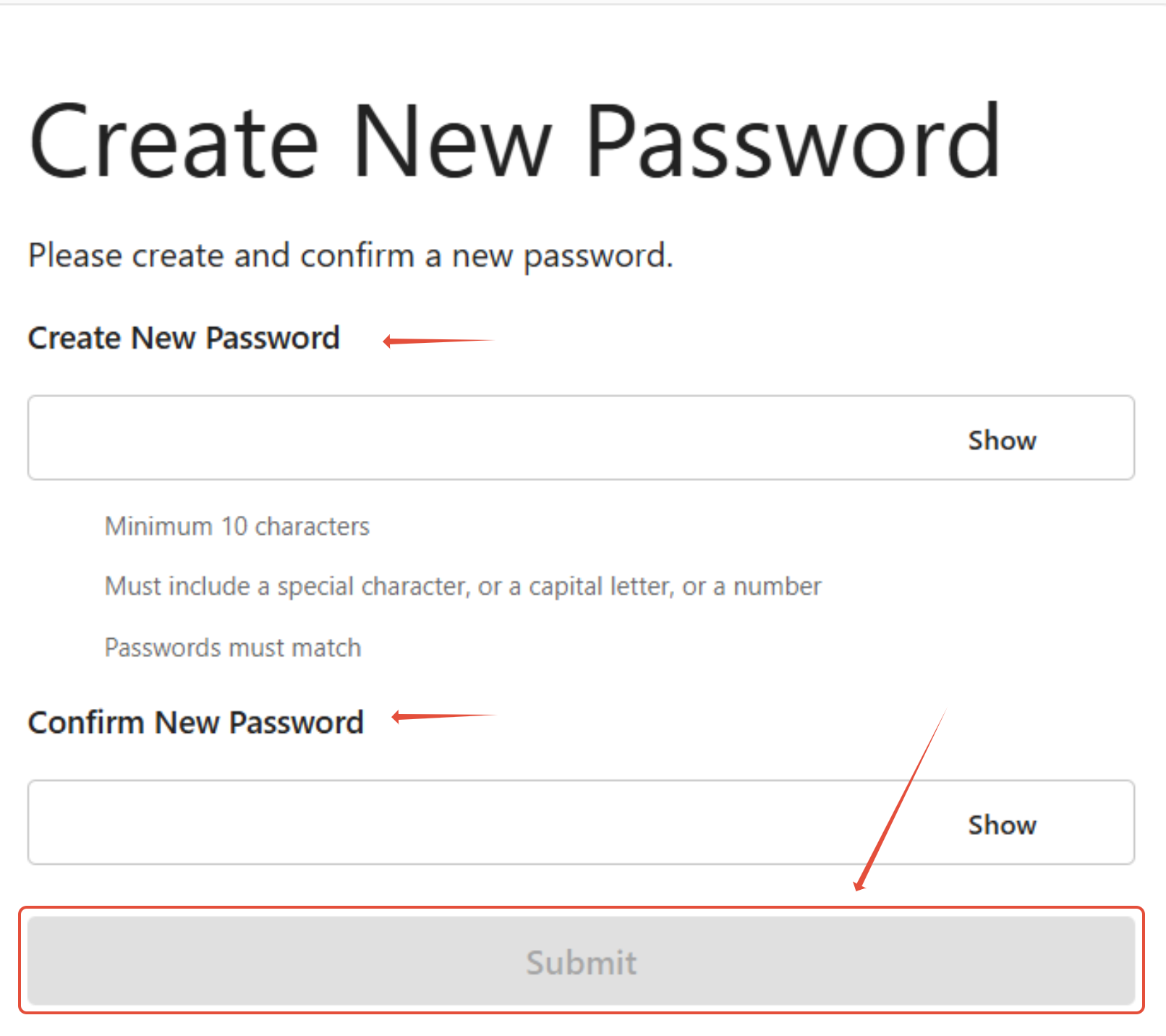This screenshot has height=1036, width=1166.
Task: Click the word 'Password' in the large heading
Action: (x=793, y=141)
